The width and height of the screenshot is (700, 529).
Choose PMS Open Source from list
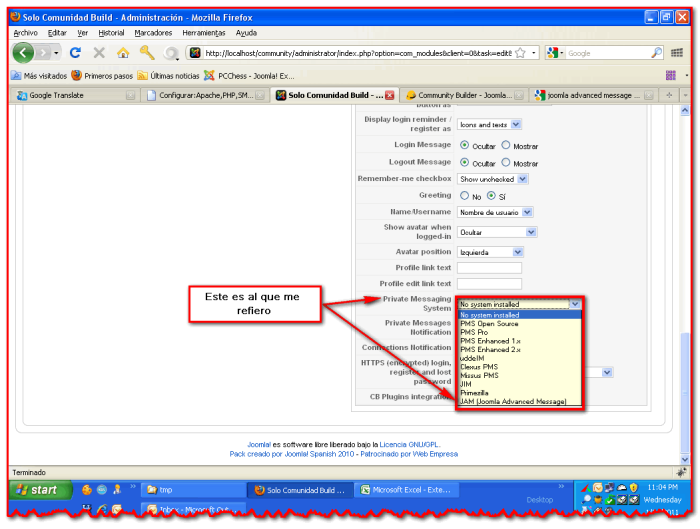point(520,324)
